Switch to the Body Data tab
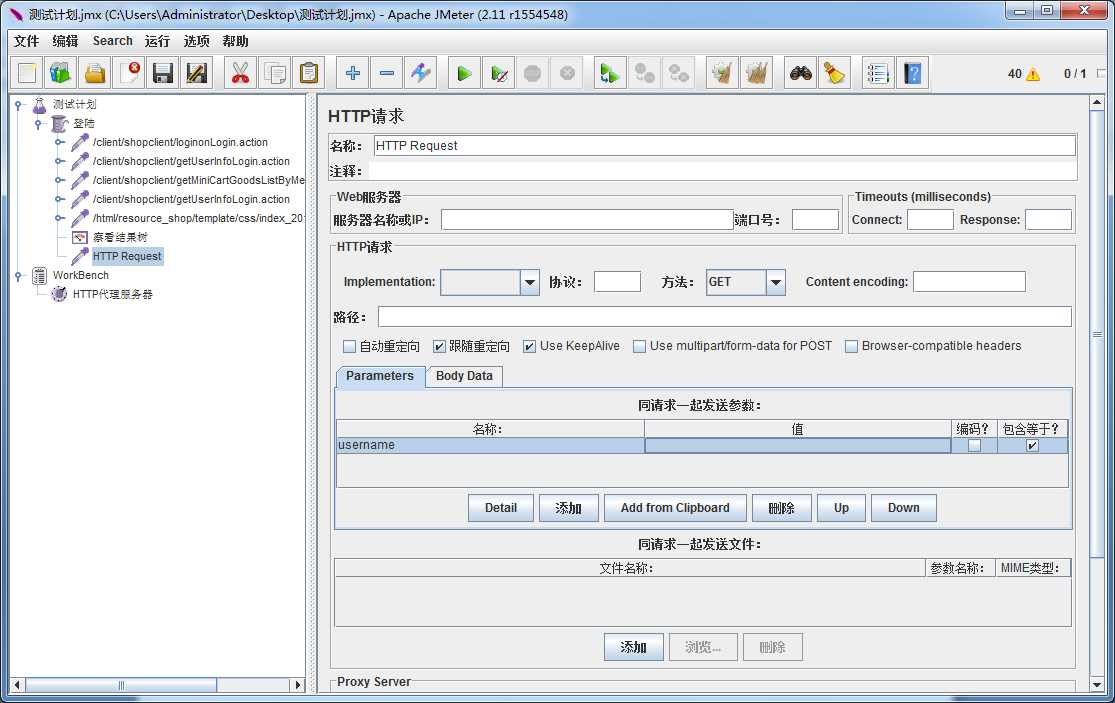The image size is (1115, 703). point(464,376)
